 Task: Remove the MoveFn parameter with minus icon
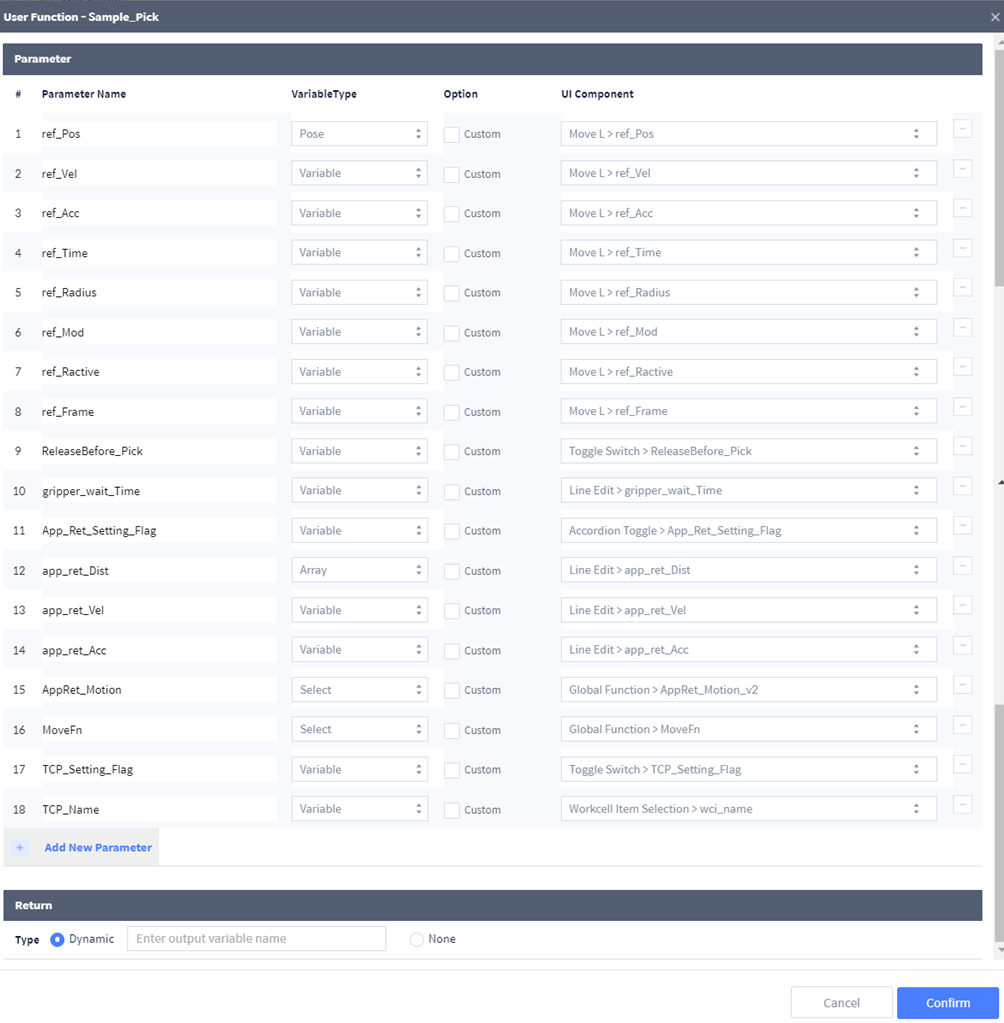tap(962, 725)
